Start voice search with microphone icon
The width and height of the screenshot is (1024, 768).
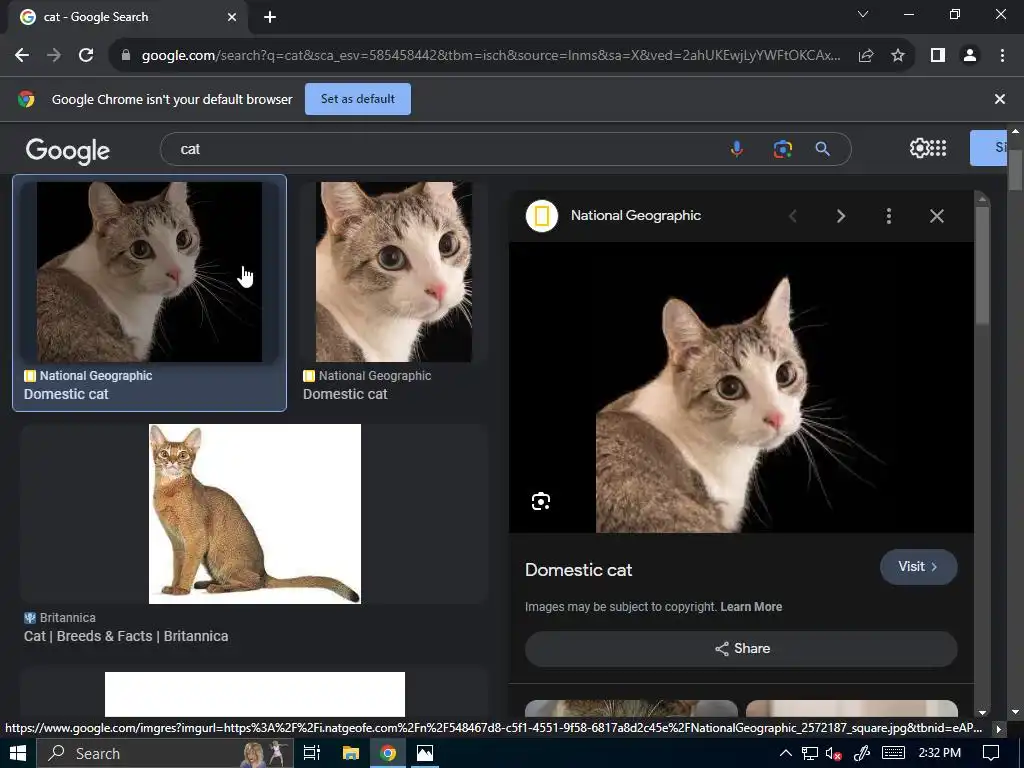tap(737, 149)
